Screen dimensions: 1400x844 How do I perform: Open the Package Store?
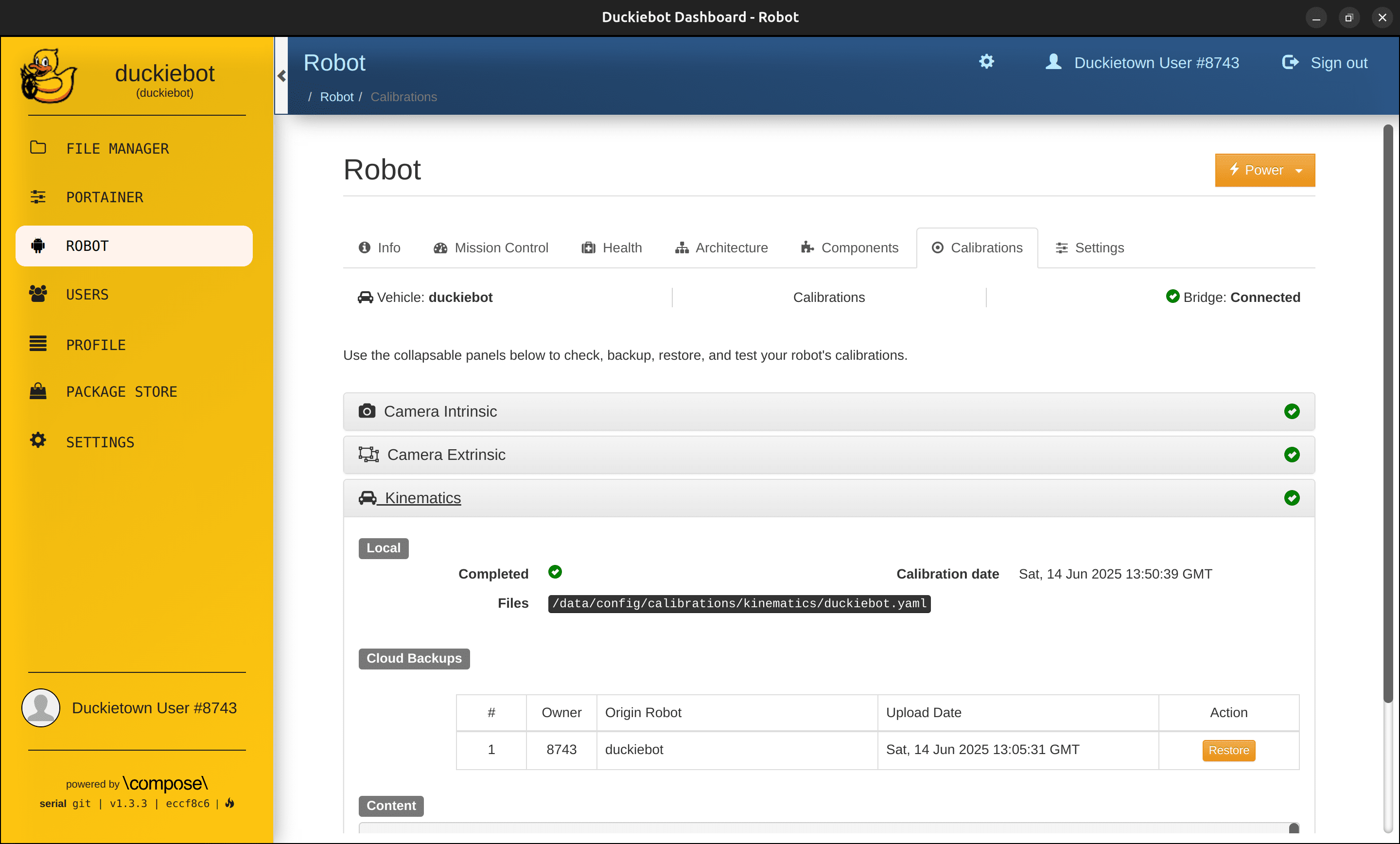[134, 391]
